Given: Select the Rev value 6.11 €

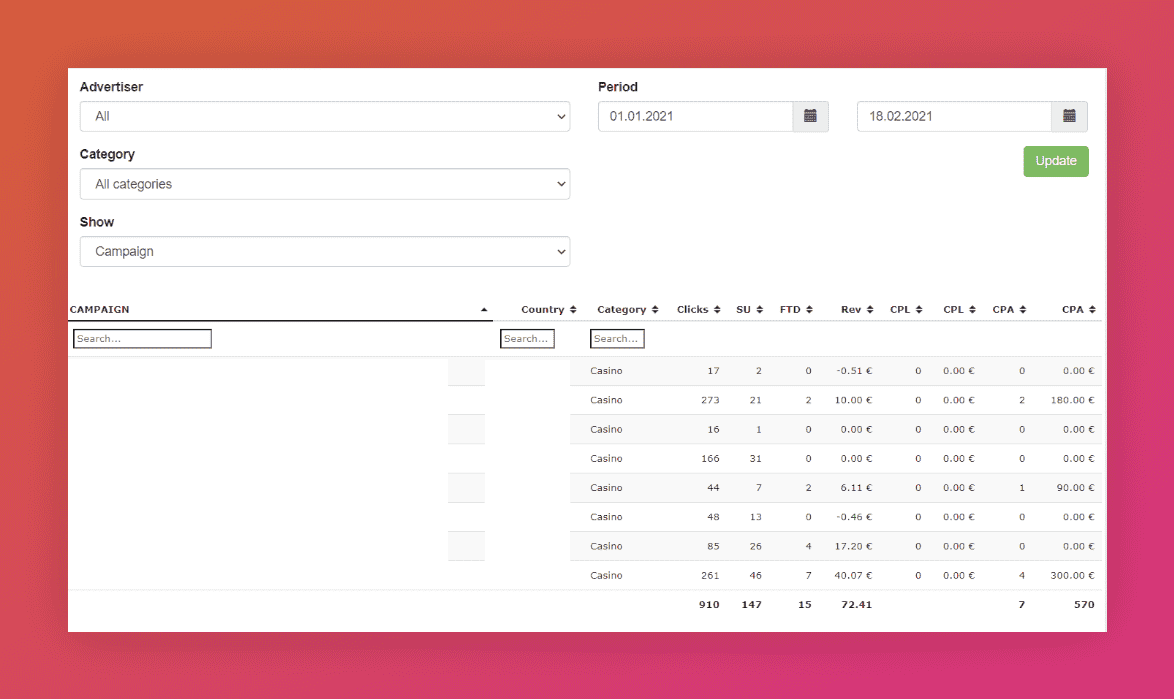Looking at the screenshot, I should click(x=857, y=488).
